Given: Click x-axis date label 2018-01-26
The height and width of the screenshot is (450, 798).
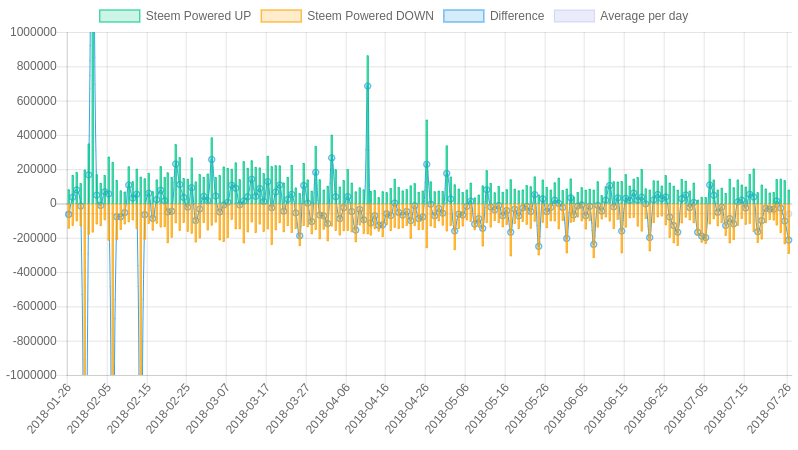Looking at the screenshot, I should click(48, 409).
